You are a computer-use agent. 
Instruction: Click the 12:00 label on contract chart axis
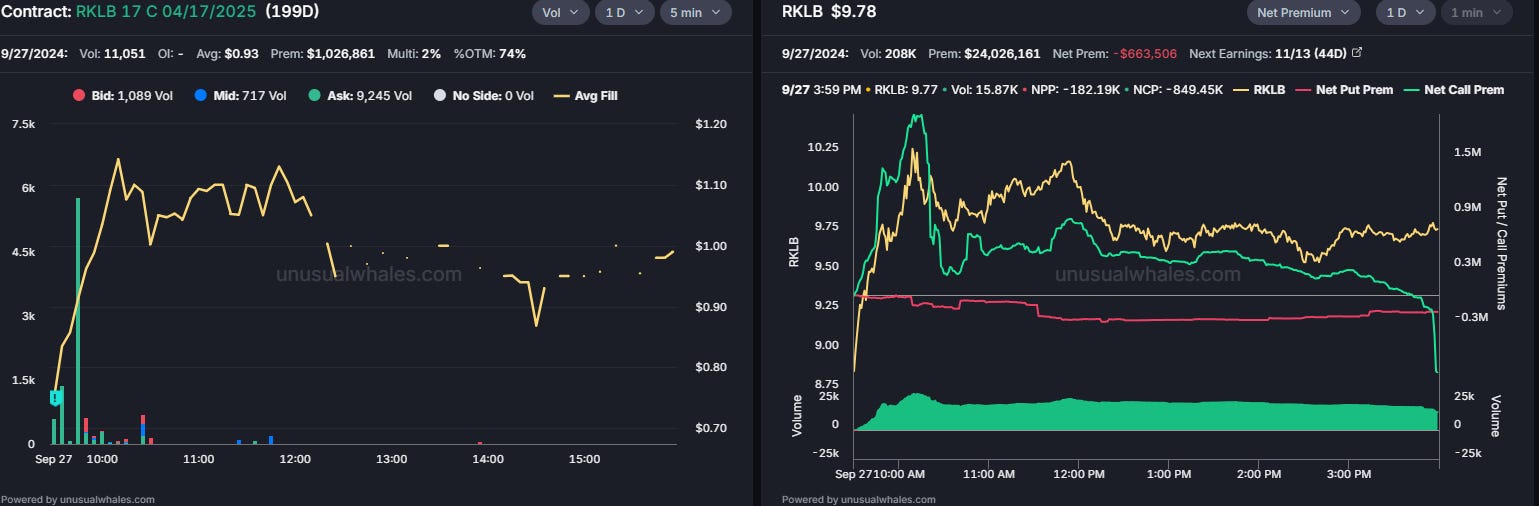pyautogui.click(x=295, y=459)
